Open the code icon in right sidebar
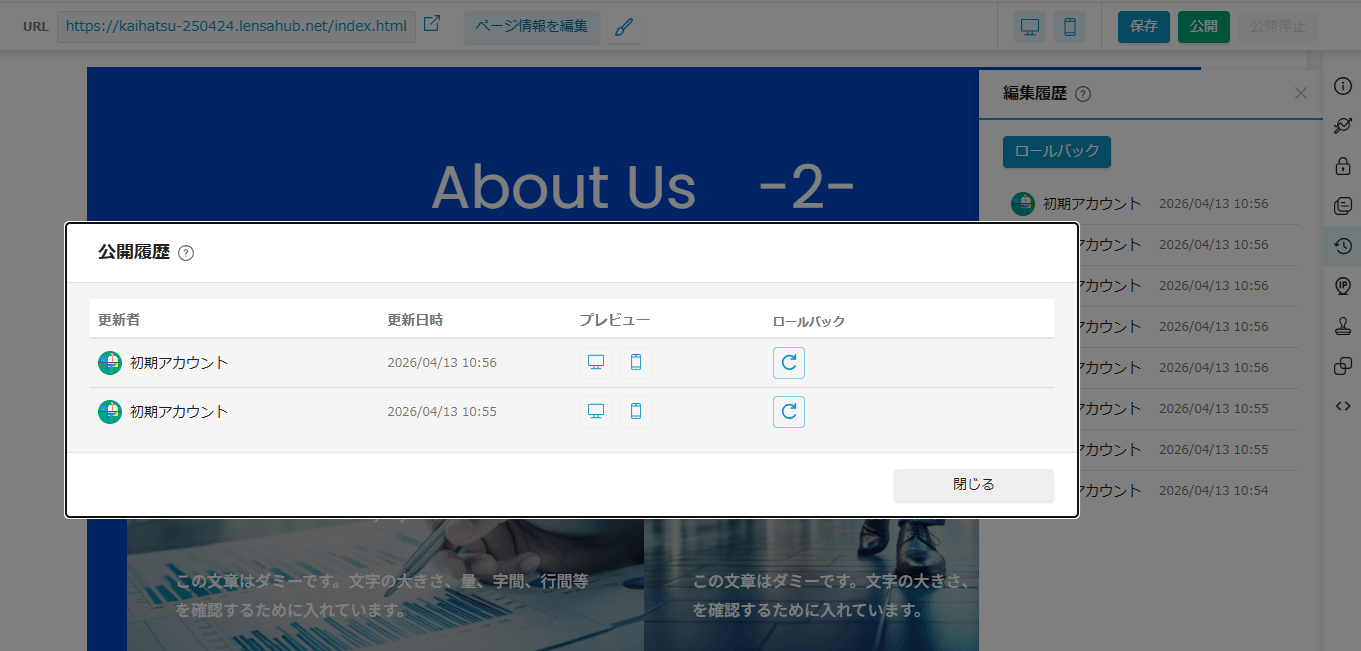 click(1343, 406)
